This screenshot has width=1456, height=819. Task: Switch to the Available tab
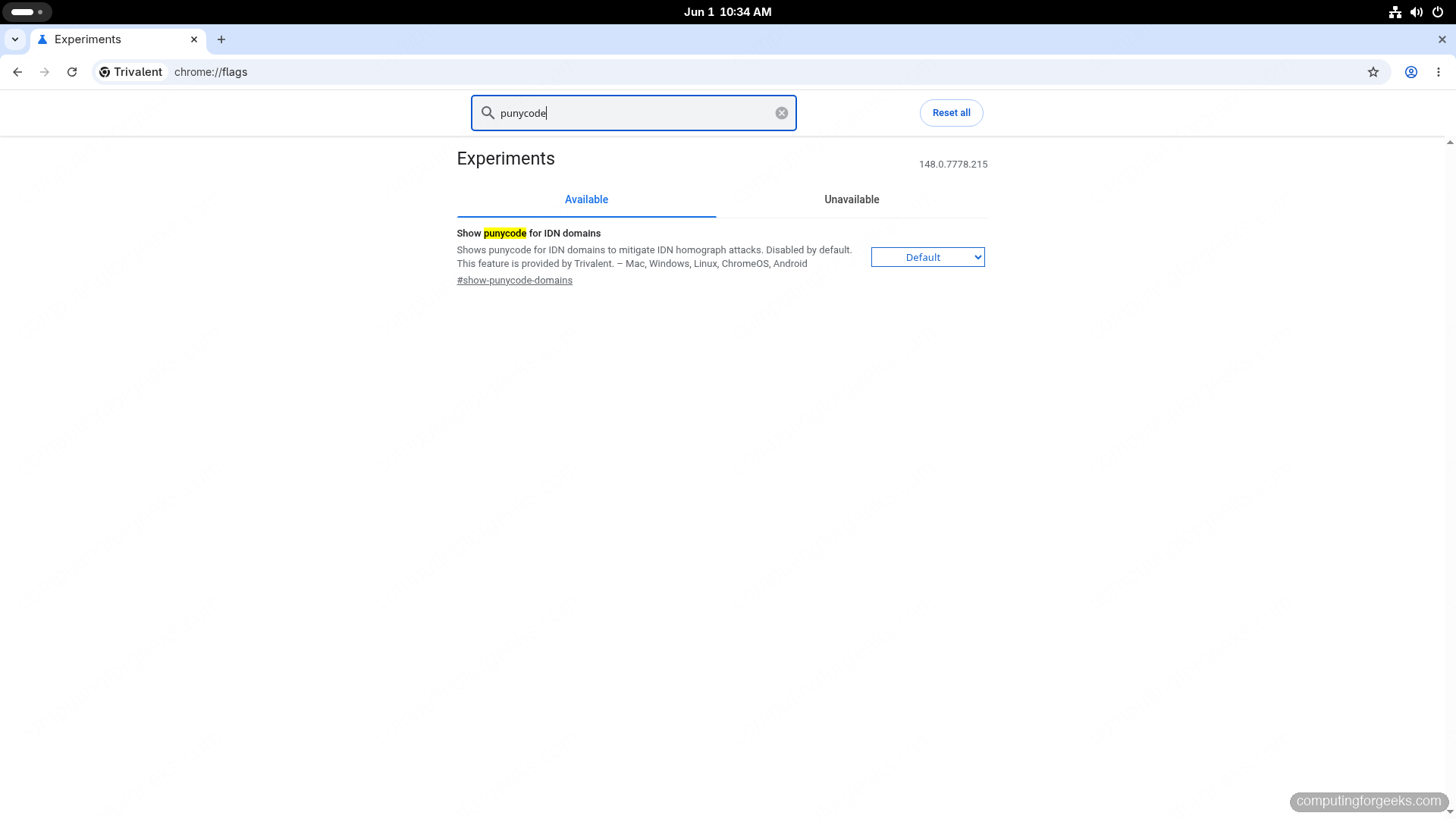coord(586,199)
